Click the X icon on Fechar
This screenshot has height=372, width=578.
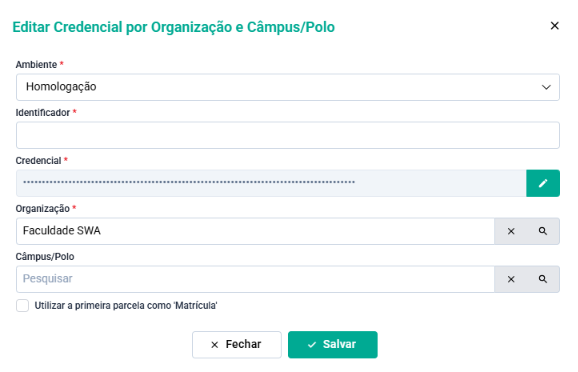click(x=215, y=345)
